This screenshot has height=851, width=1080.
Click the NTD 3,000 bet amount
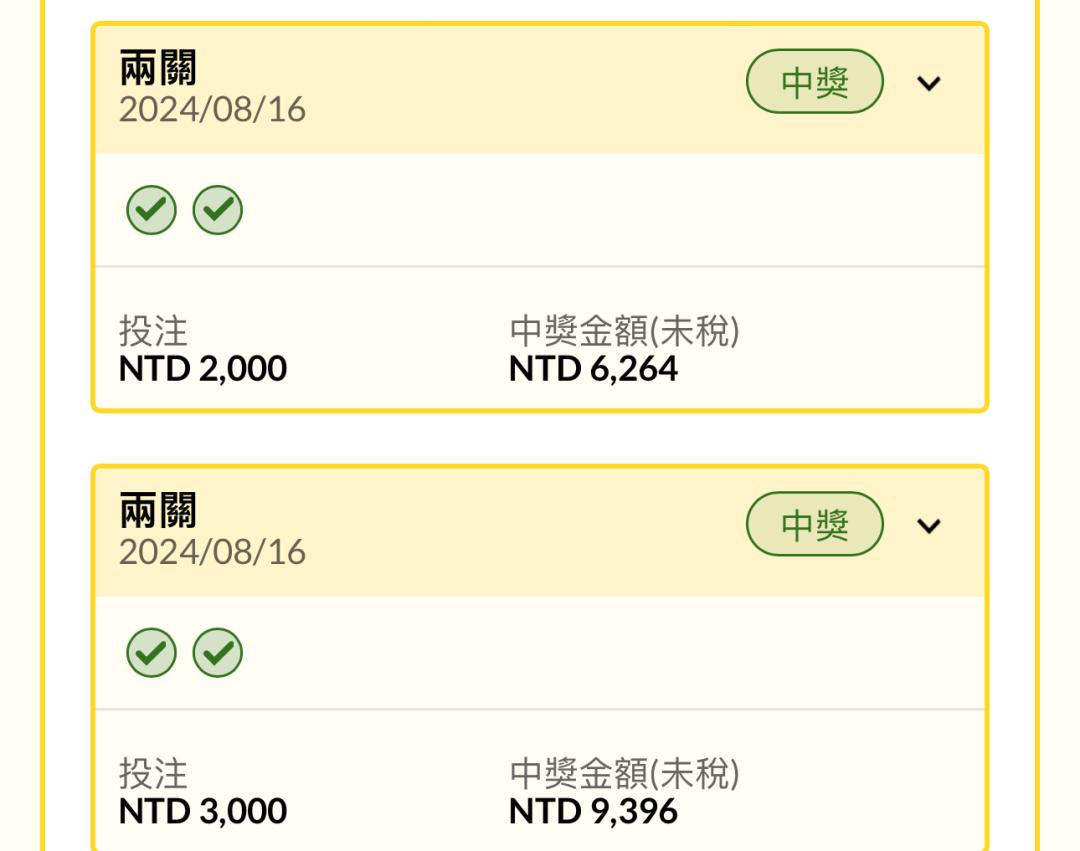pos(202,812)
